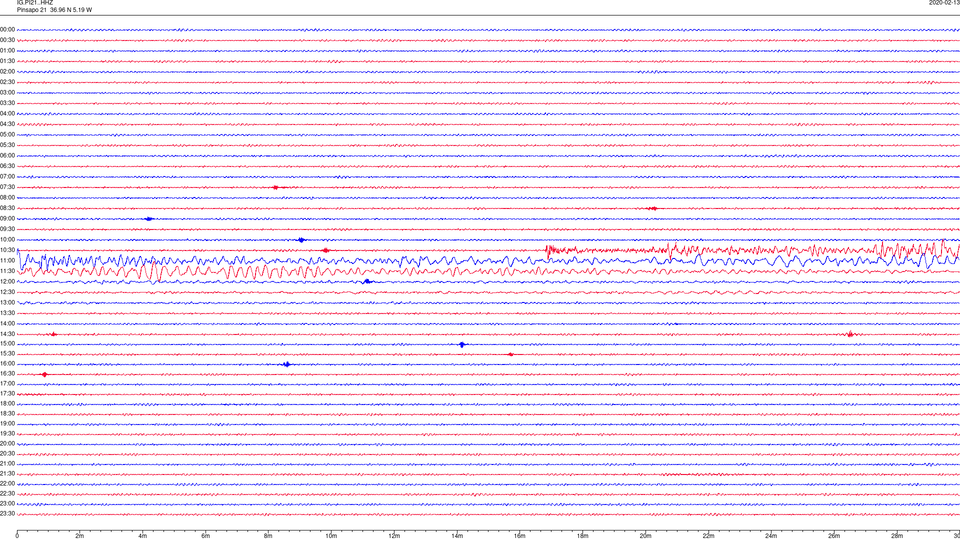Click the 00:30 trace time label
Screen dimensions: 960x540
tap(7, 40)
